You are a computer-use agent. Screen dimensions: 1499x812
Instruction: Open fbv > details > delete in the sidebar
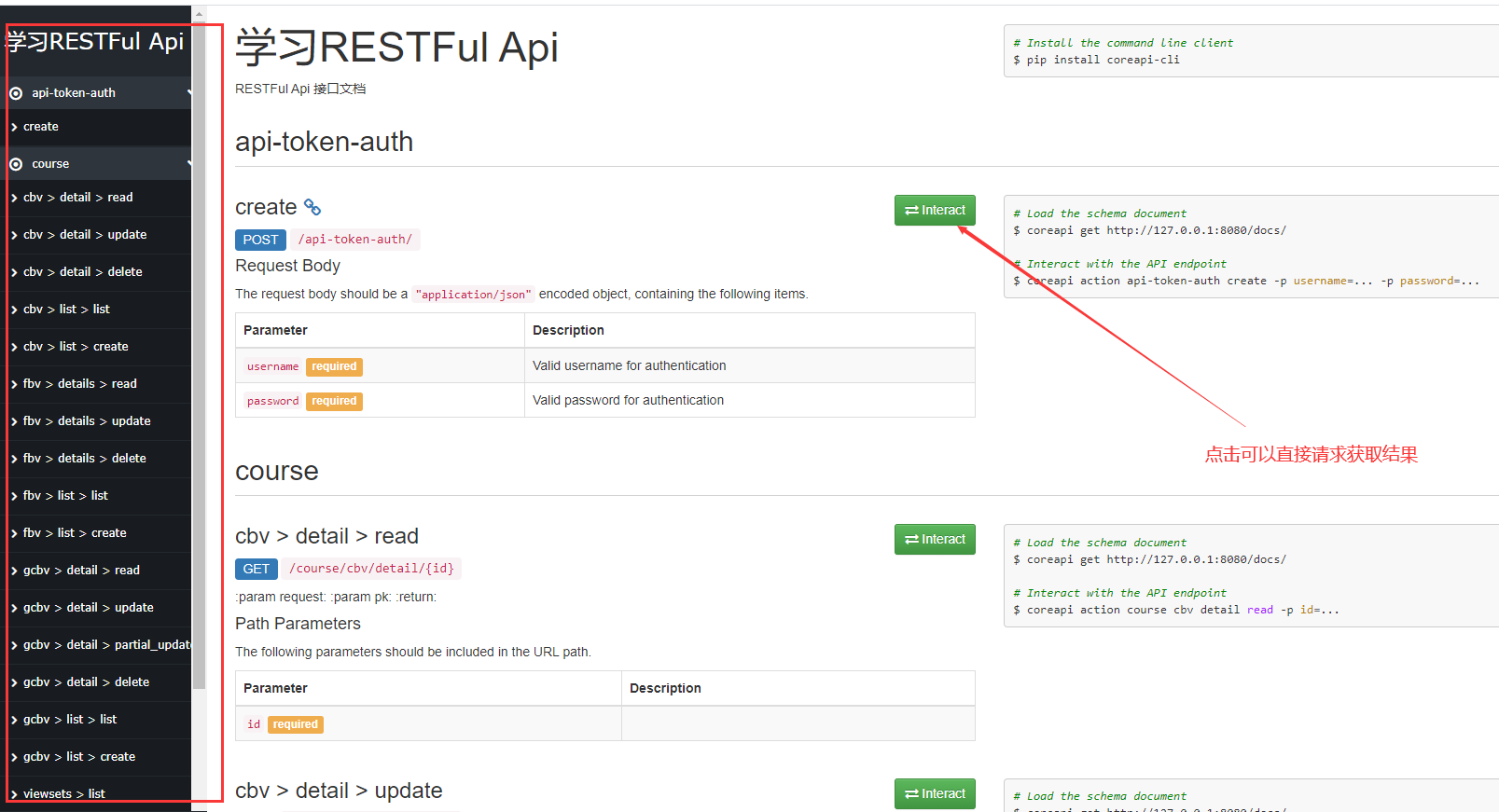84,459
